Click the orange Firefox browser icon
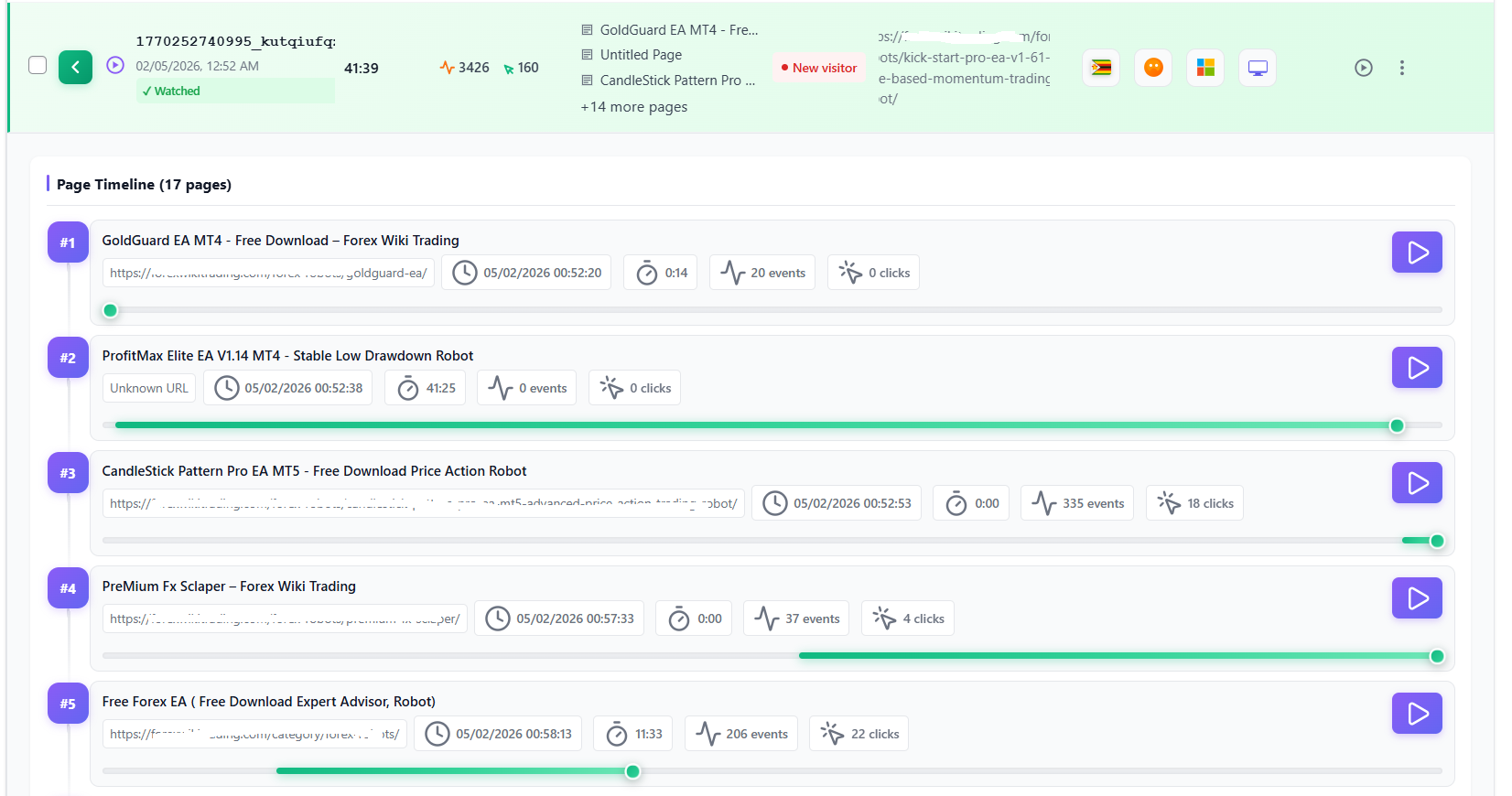The image size is (1512, 796). click(1153, 68)
